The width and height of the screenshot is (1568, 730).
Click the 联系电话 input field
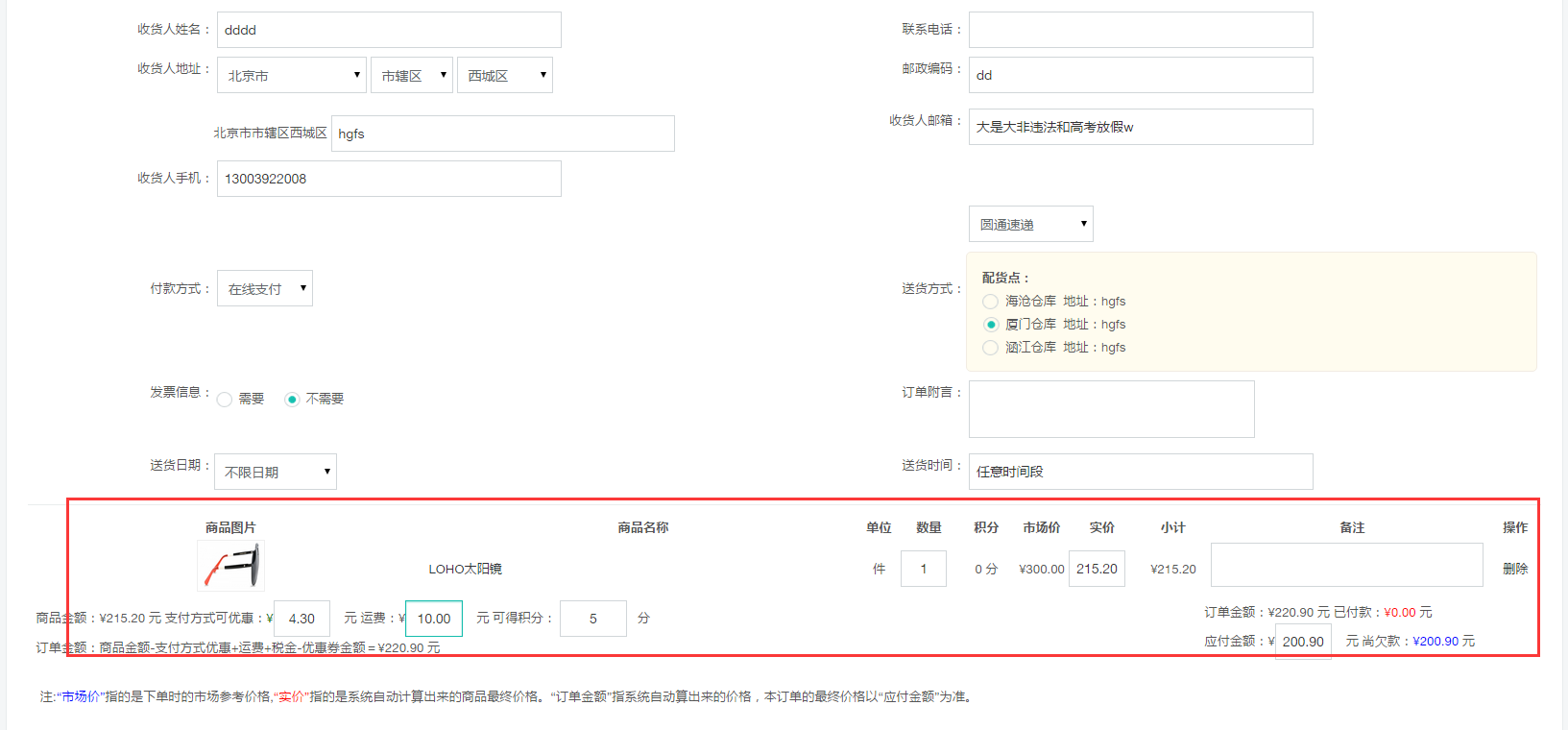point(1141,30)
